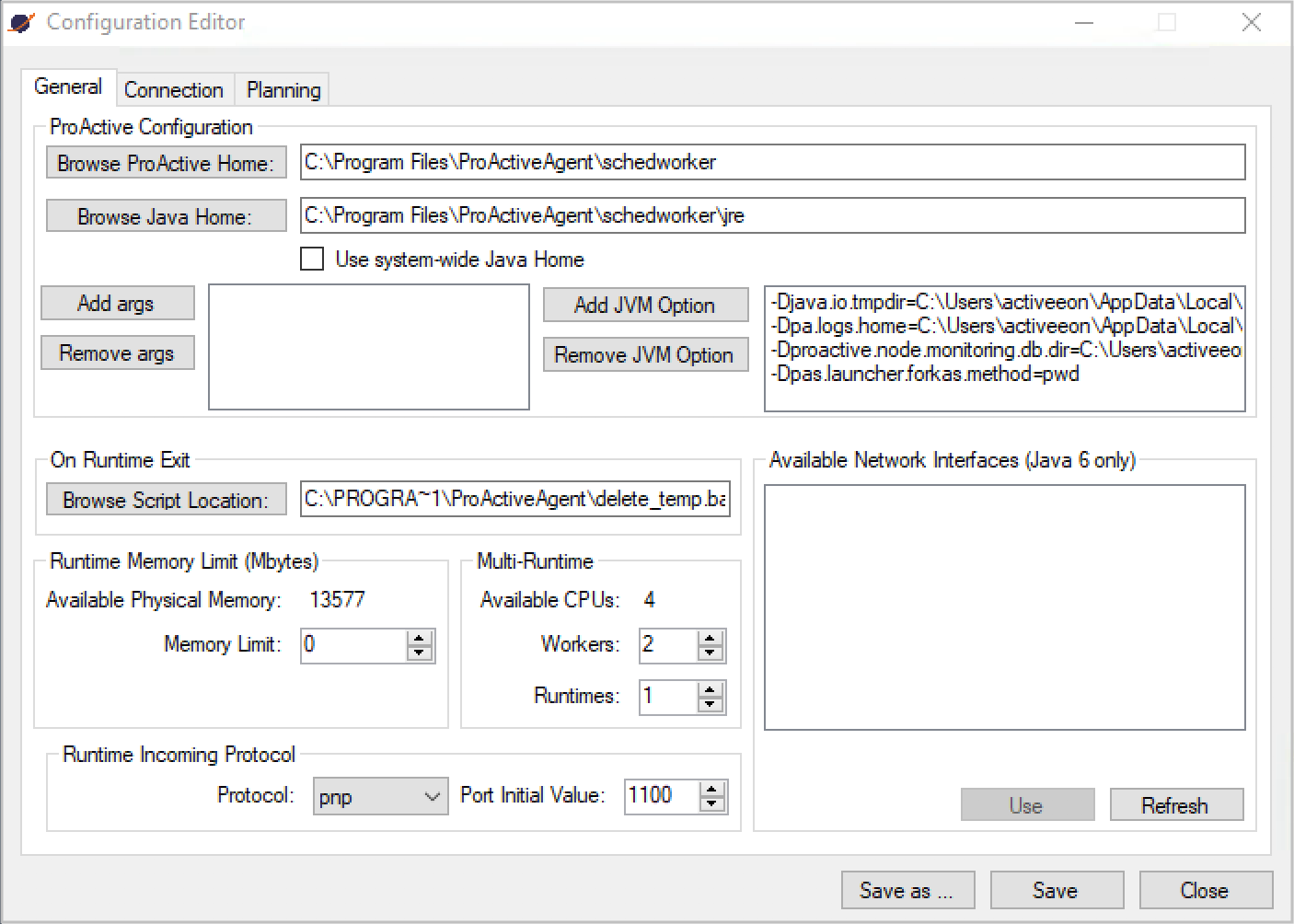This screenshot has width=1294, height=924.
Task: Click the empty args list box
Action: pyautogui.click(x=369, y=347)
